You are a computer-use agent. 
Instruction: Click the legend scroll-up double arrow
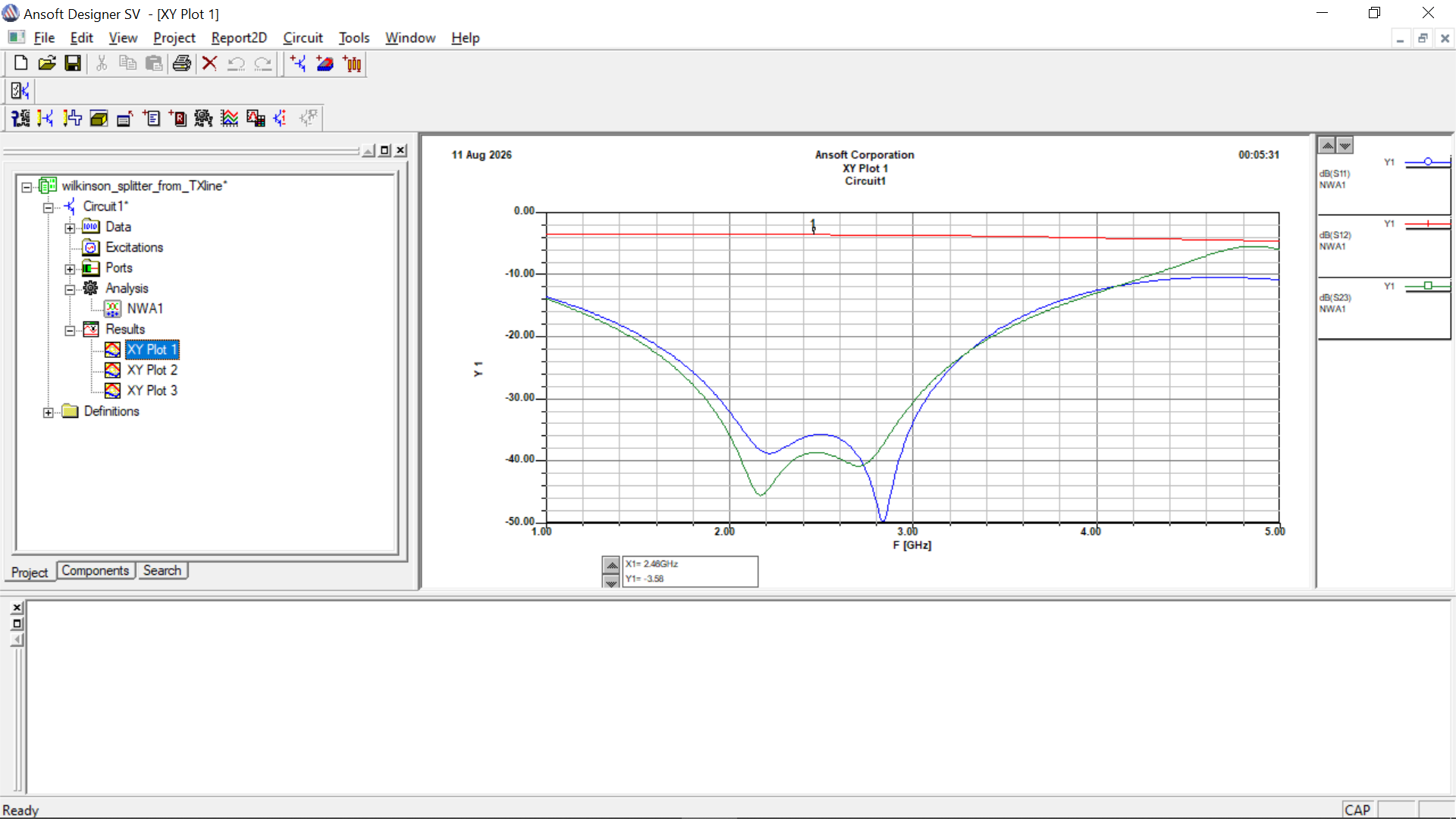click(1327, 145)
